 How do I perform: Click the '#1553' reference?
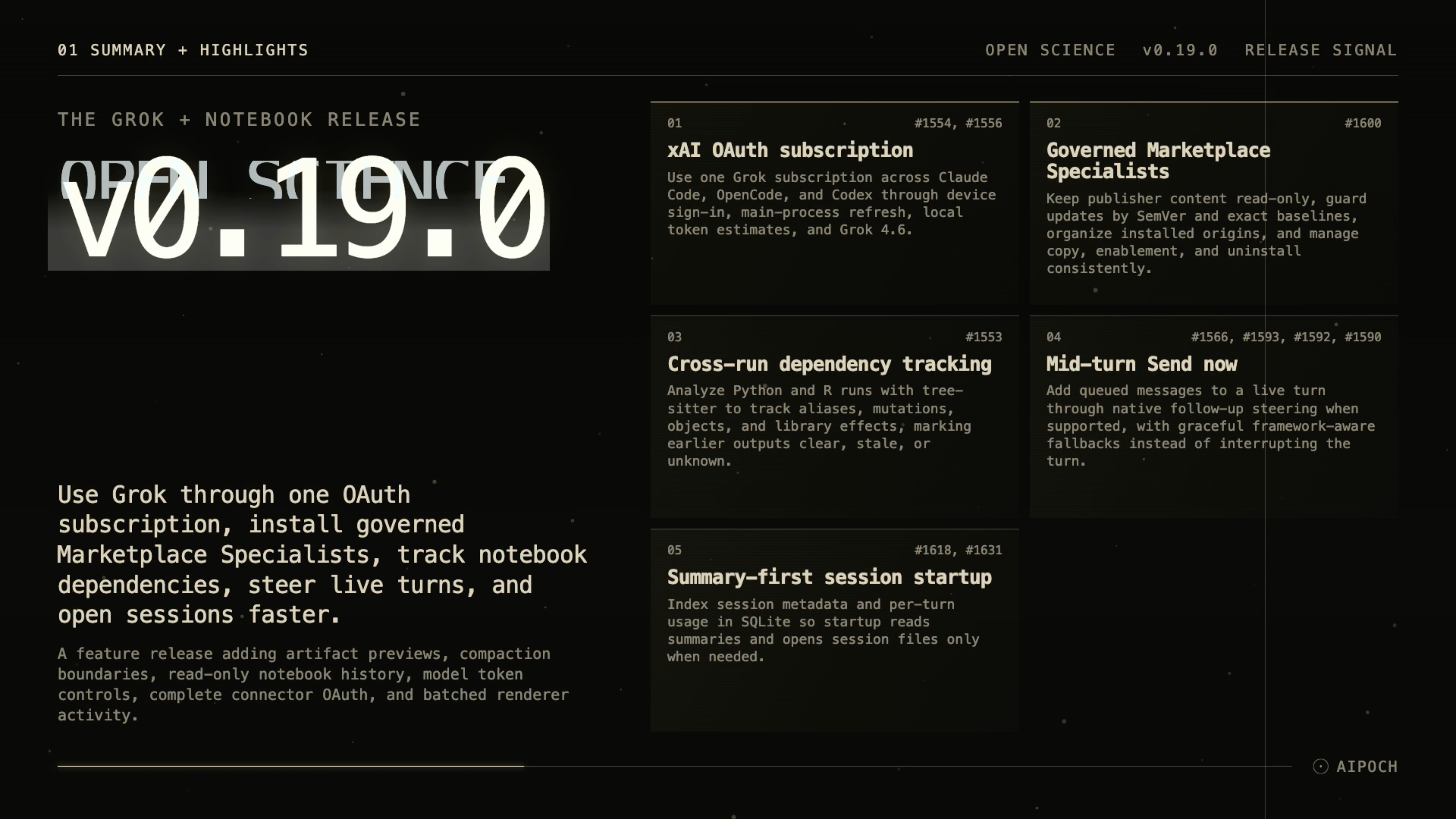point(983,337)
